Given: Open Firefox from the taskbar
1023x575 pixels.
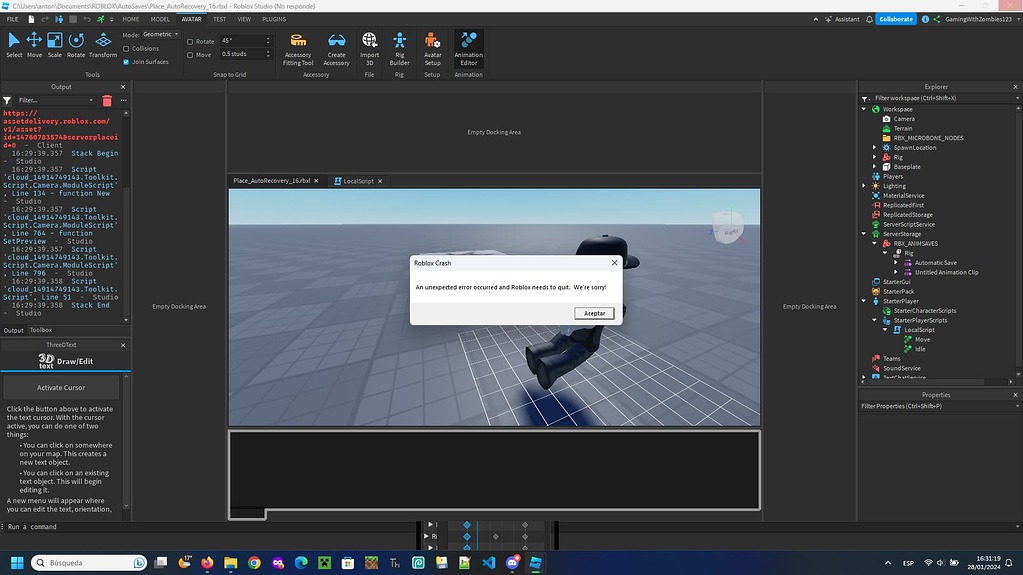Looking at the screenshot, I should pos(207,563).
